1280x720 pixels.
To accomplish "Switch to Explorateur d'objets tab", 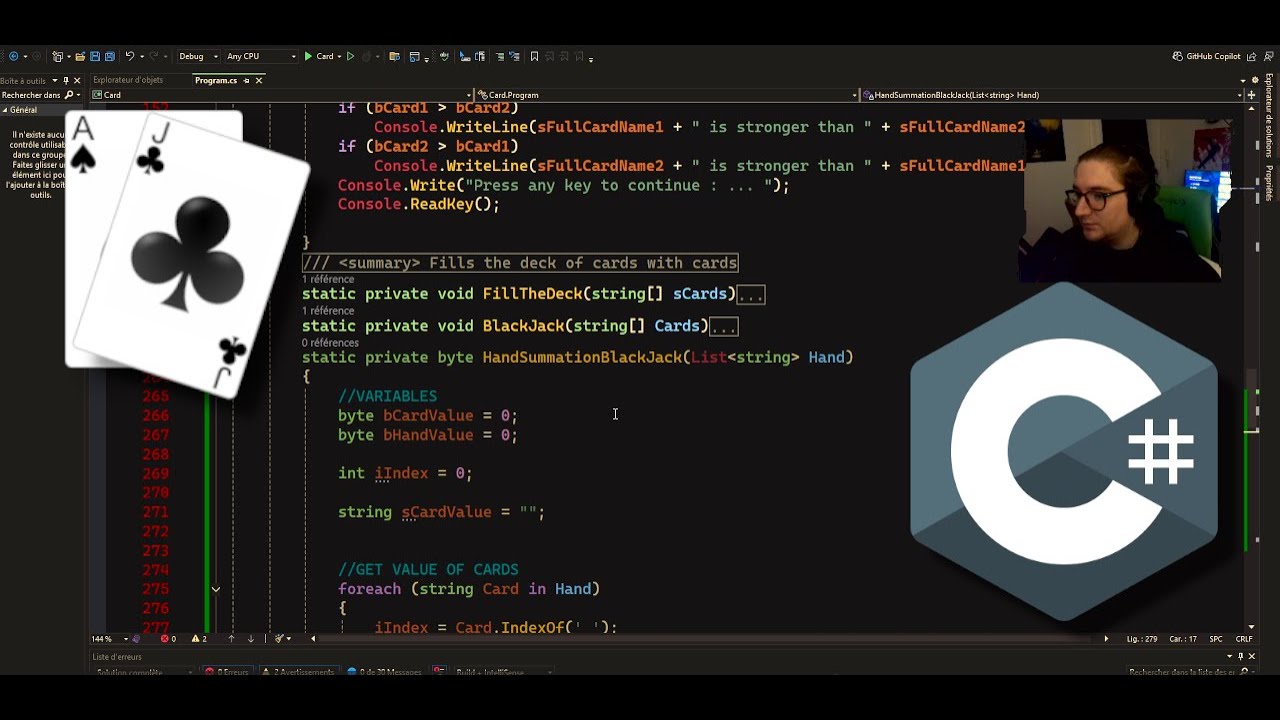I will tap(127, 80).
